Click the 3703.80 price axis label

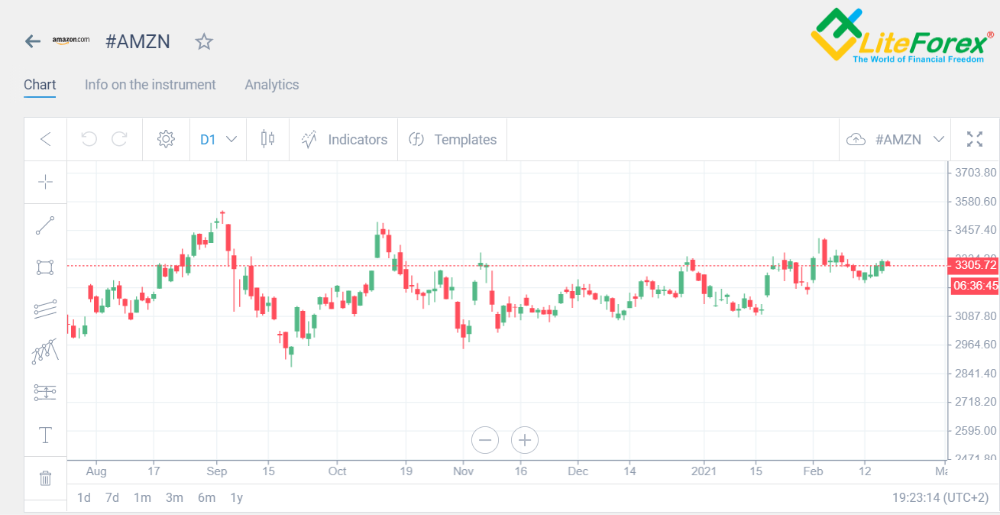(976, 172)
